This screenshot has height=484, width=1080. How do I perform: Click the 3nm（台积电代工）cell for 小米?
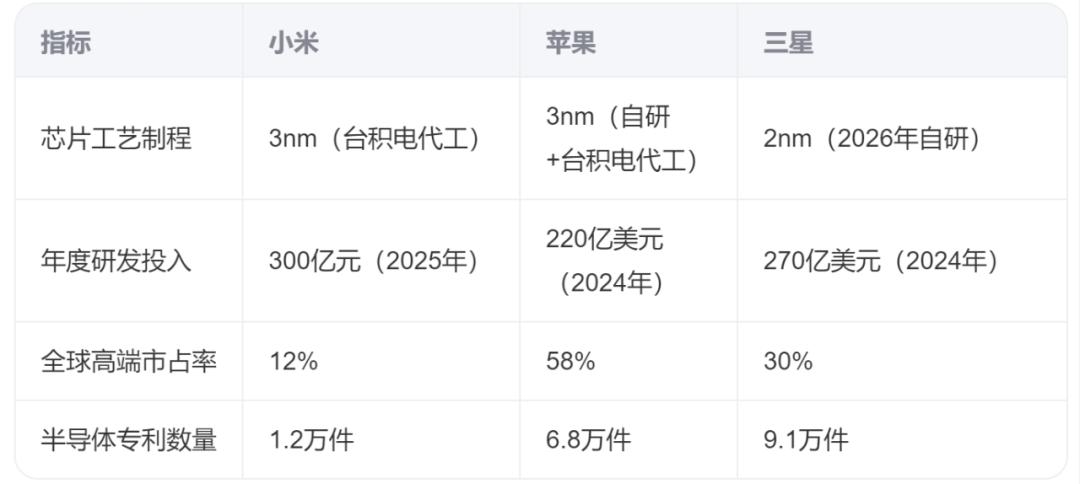point(373,139)
